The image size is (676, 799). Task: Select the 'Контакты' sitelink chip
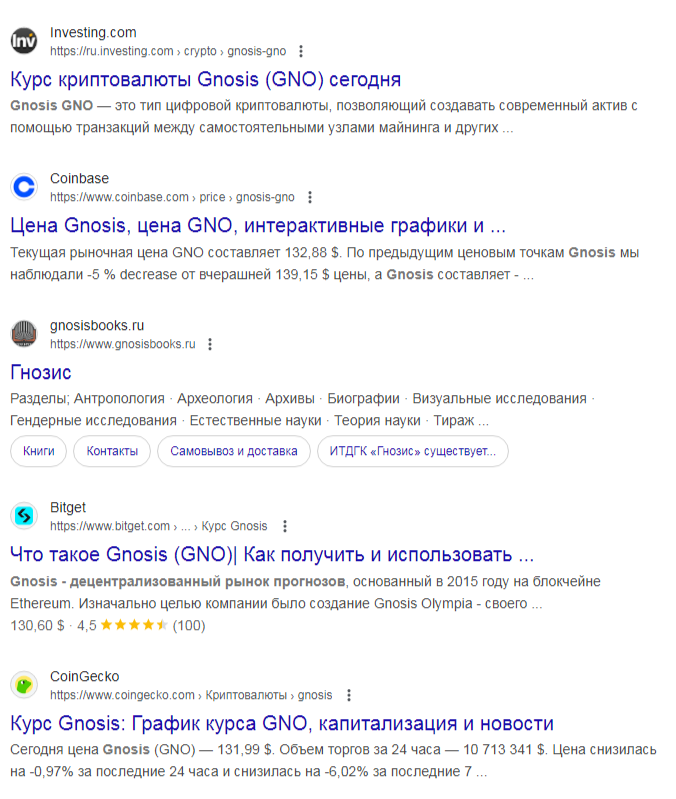pyautogui.click(x=112, y=451)
